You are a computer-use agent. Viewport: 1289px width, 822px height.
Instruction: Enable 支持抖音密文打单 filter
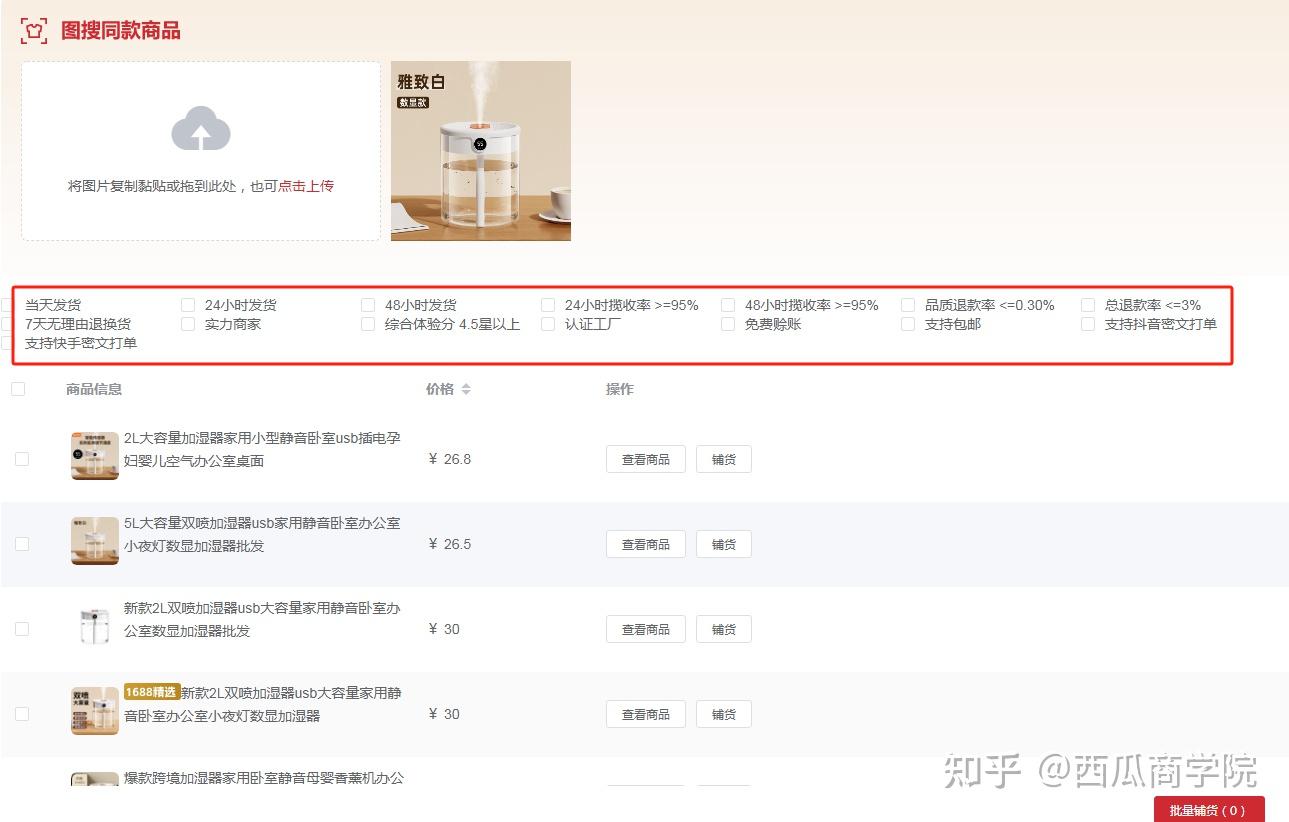coord(1087,323)
